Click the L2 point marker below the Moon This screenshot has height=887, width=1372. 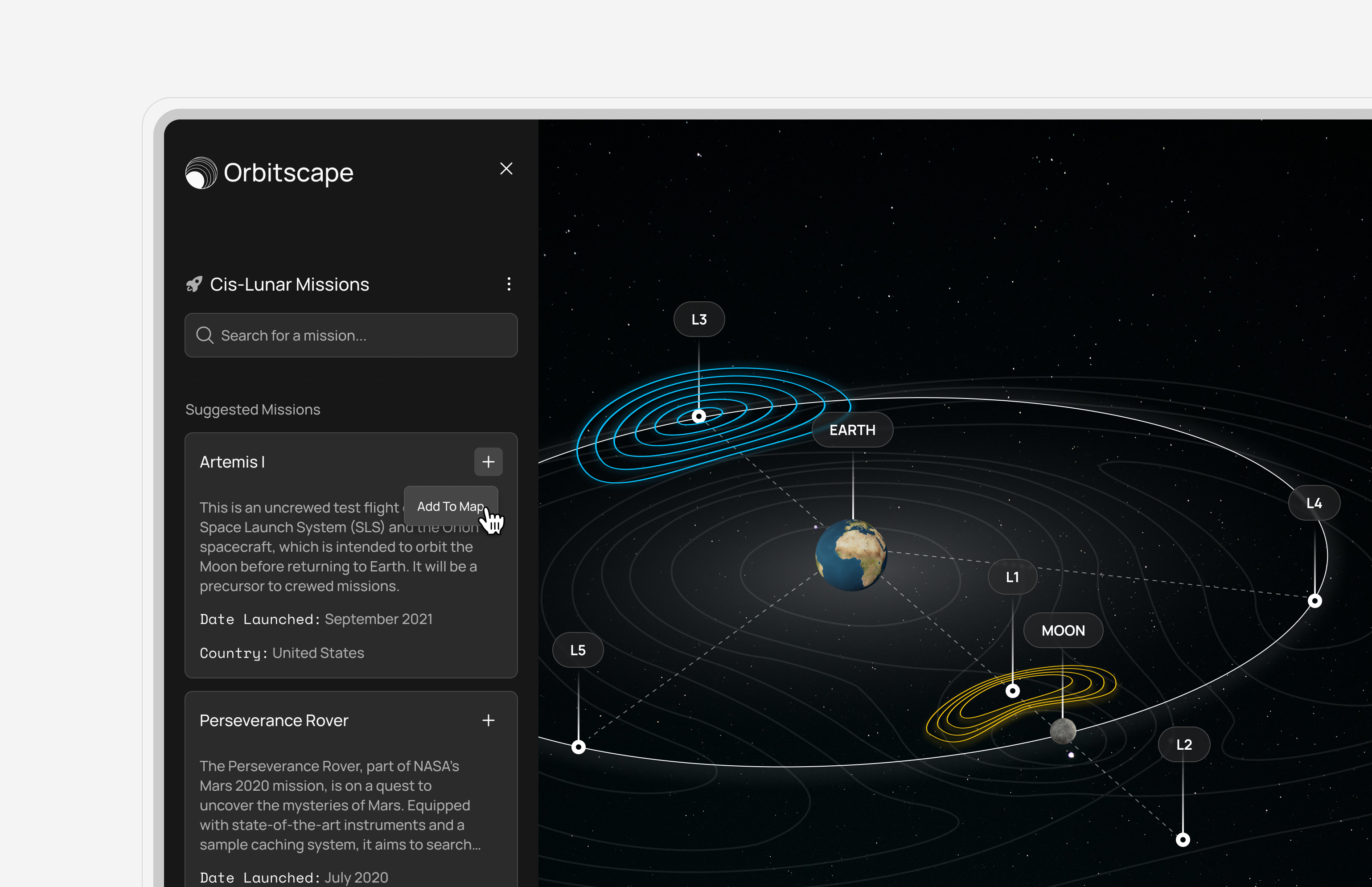(x=1183, y=840)
